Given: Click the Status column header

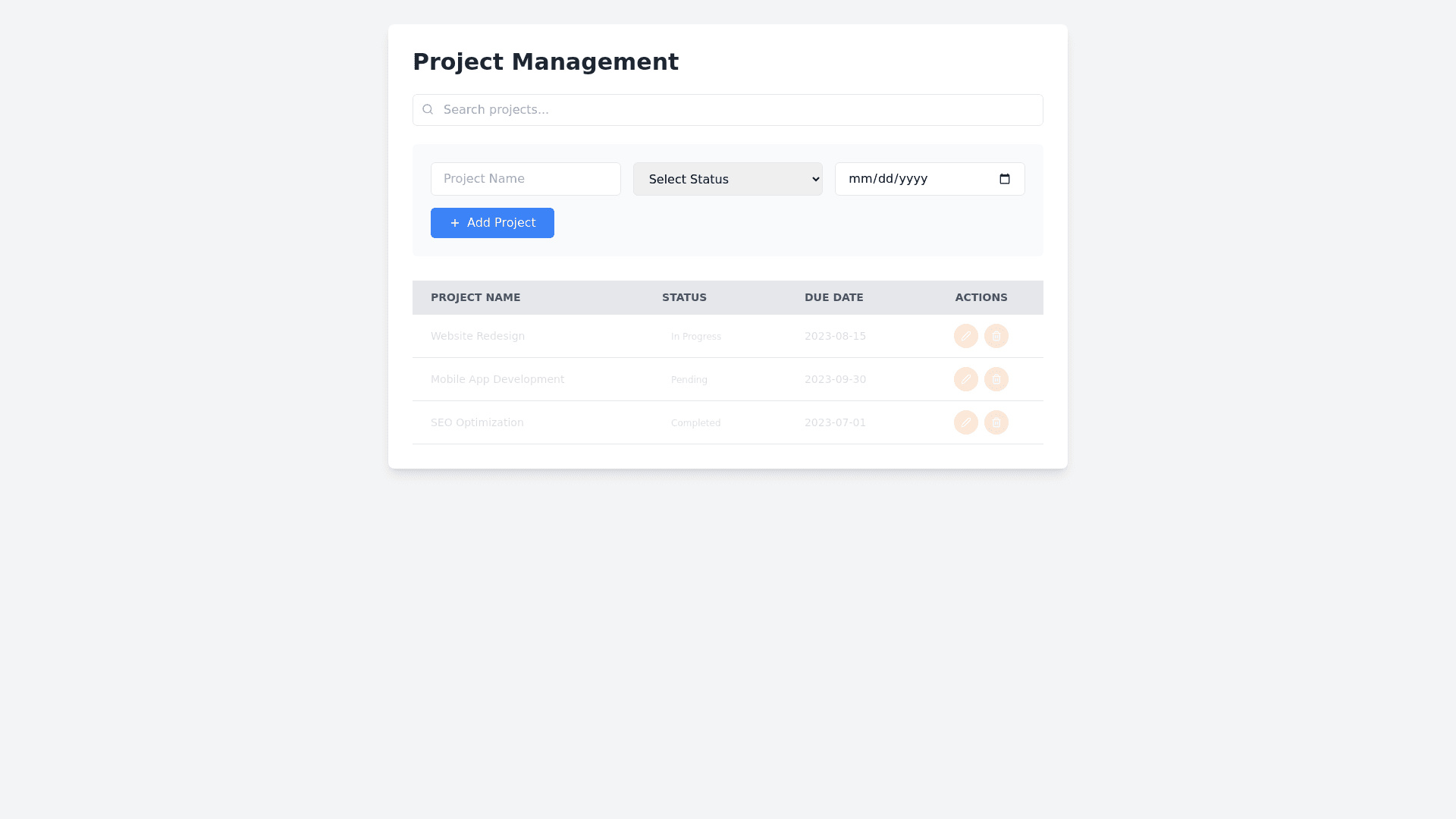Looking at the screenshot, I should tap(684, 297).
